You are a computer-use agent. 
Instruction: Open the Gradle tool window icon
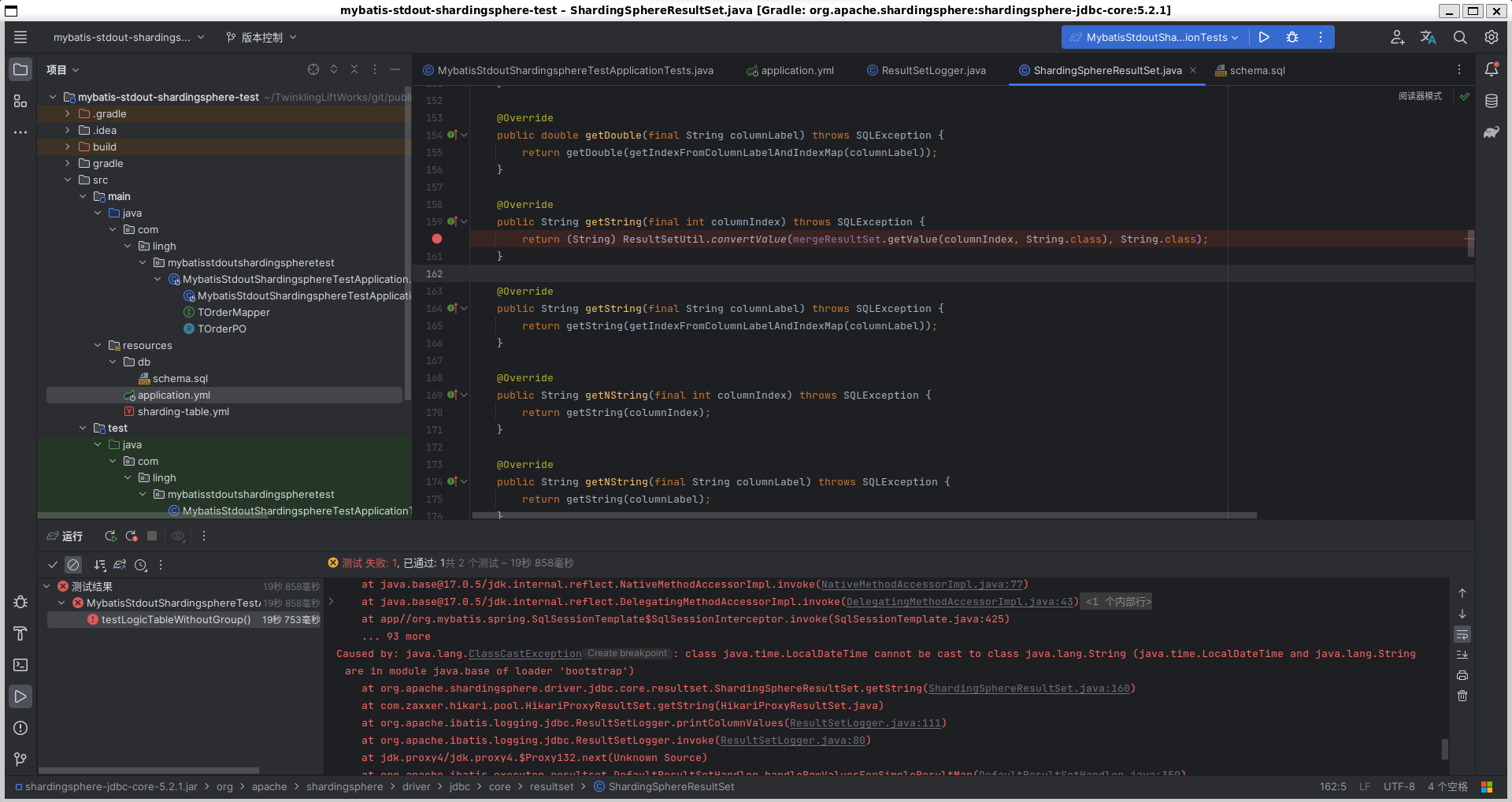(1492, 132)
